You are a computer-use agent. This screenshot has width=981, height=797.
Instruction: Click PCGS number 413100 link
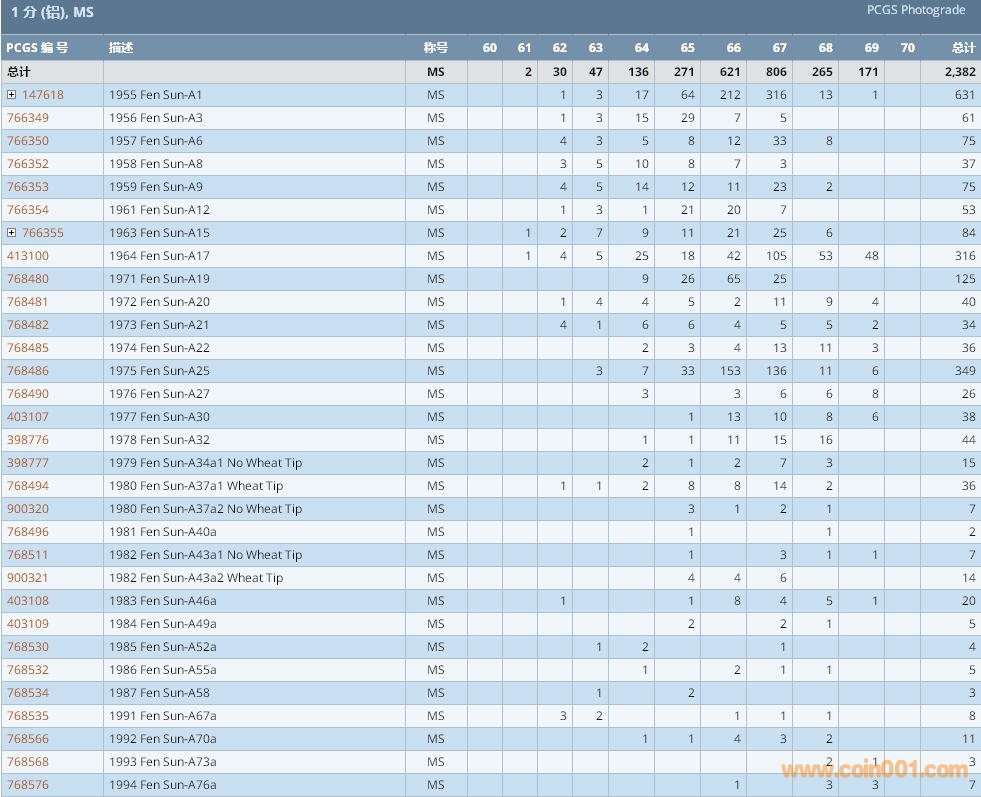click(x=28, y=256)
